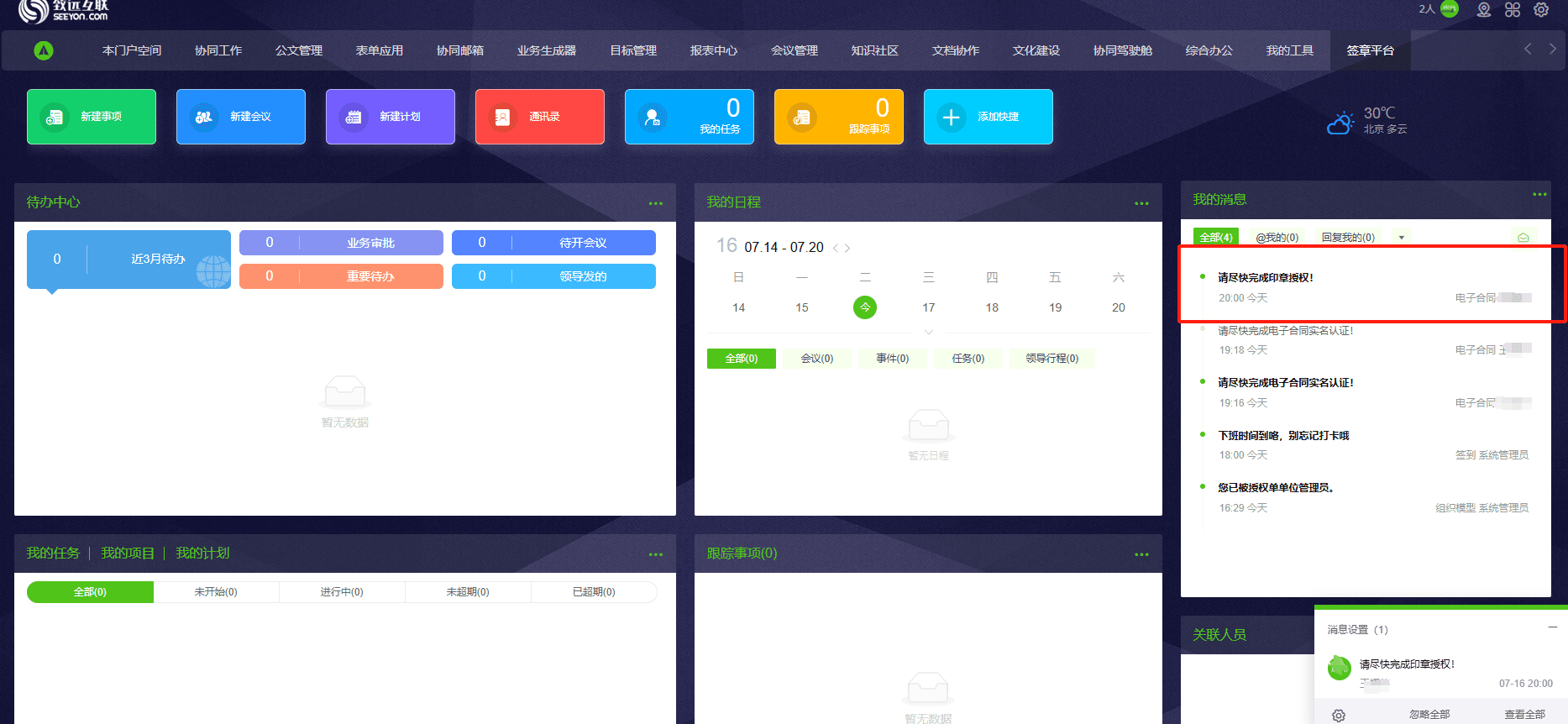Select 领导发的 pending category
Screen dimensions: 1568x724
pyautogui.click(x=553, y=276)
